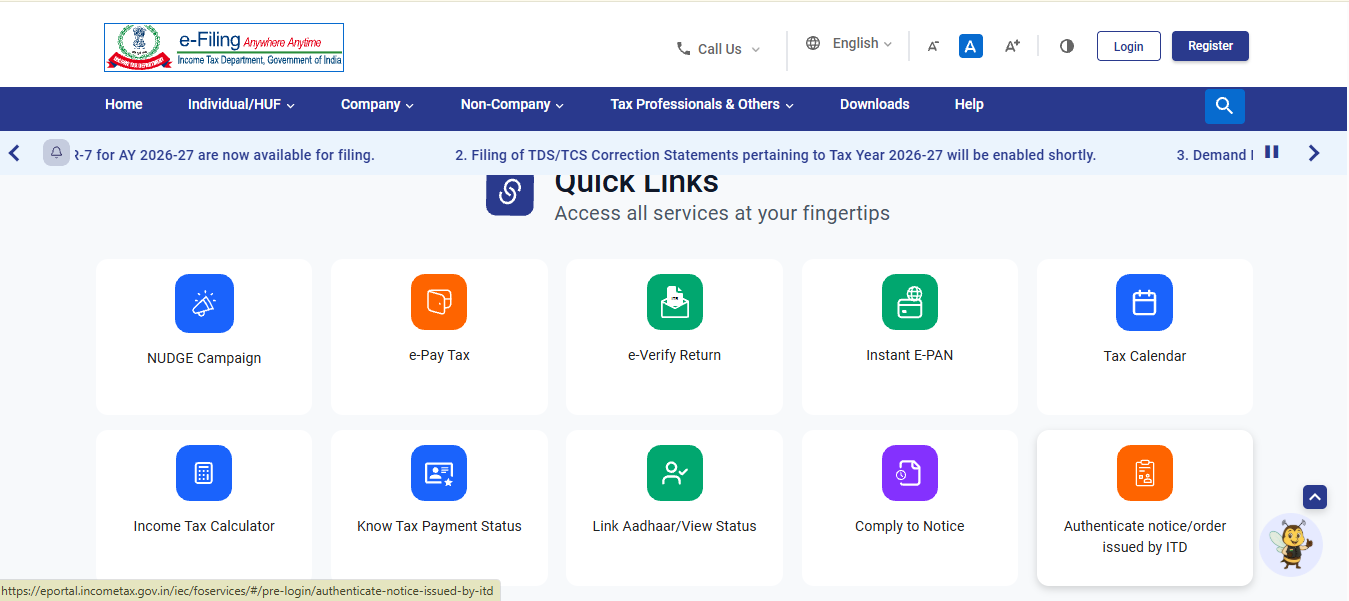1349x601 pixels.
Task: Open the Downloads menu item
Action: point(875,104)
